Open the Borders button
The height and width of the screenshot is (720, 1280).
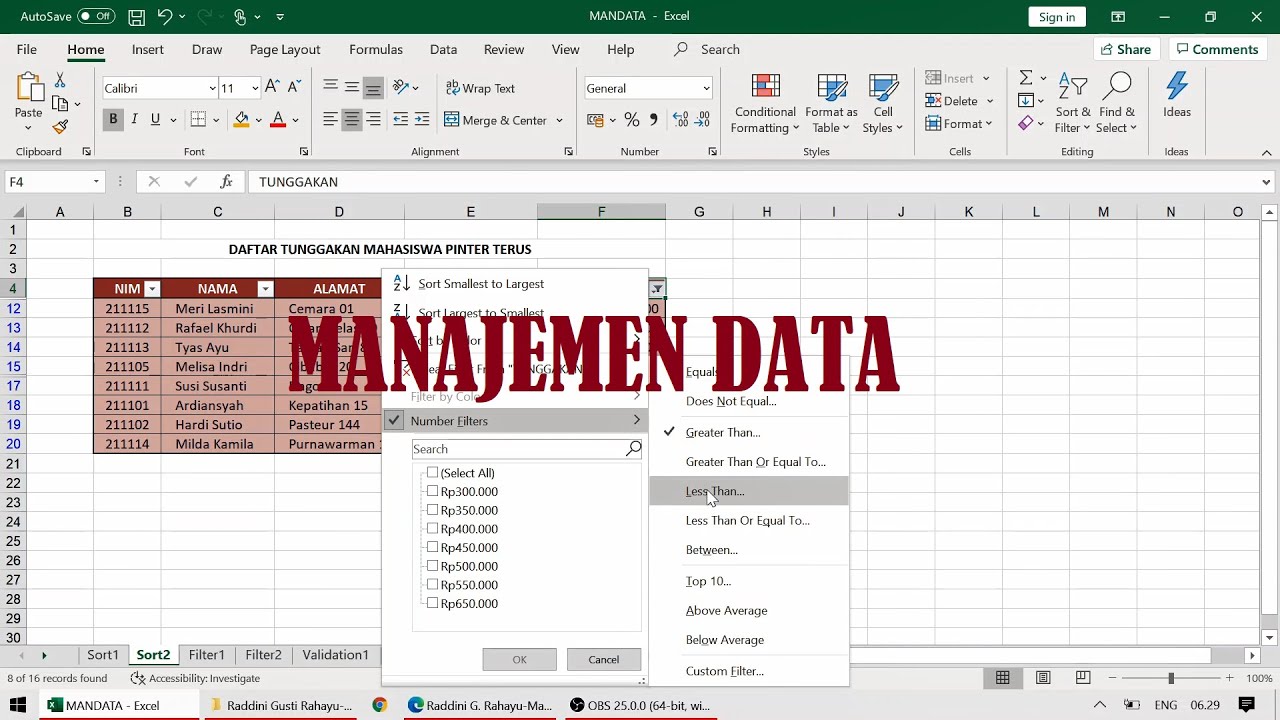[198, 119]
